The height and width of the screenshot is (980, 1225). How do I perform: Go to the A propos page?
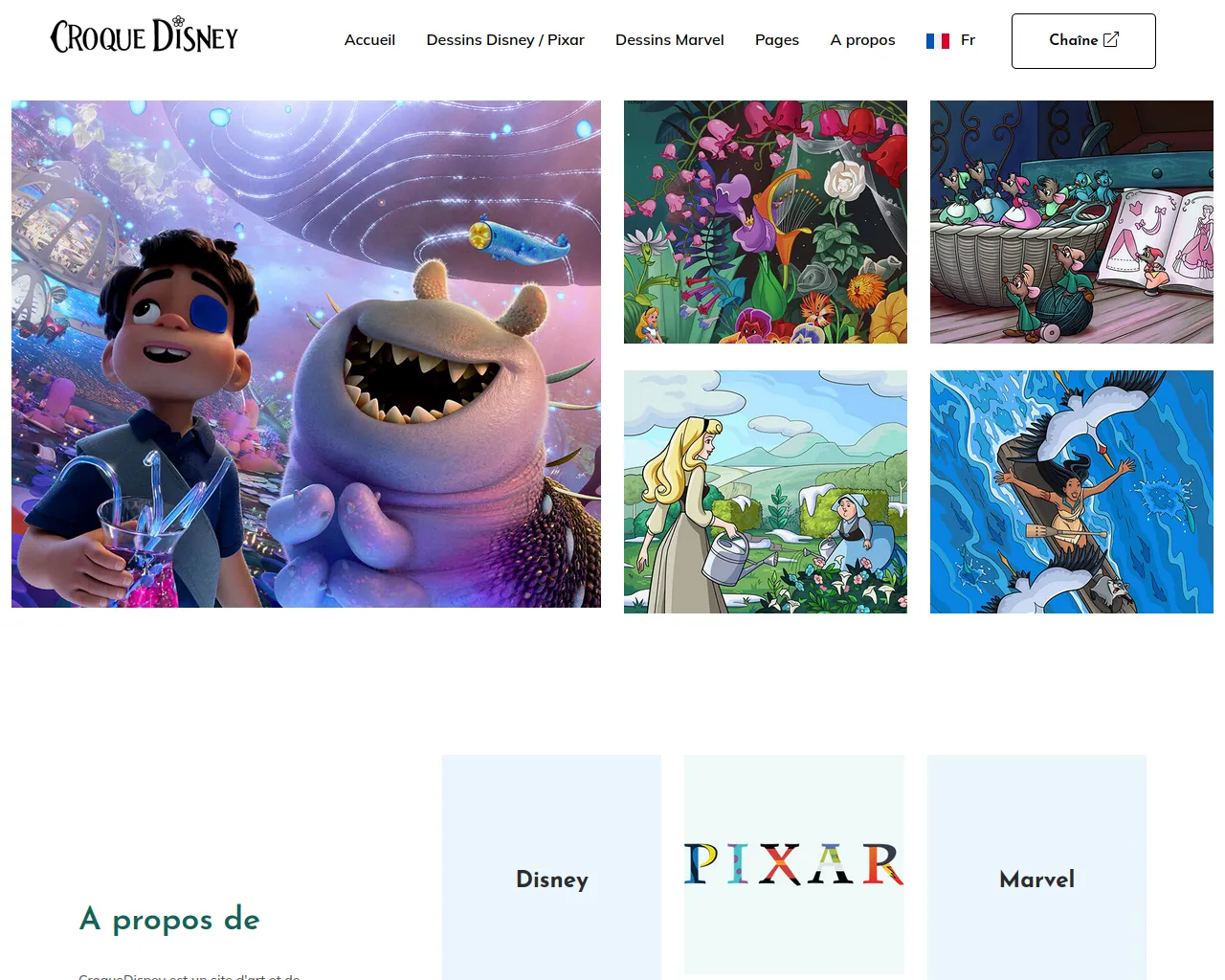(x=863, y=40)
